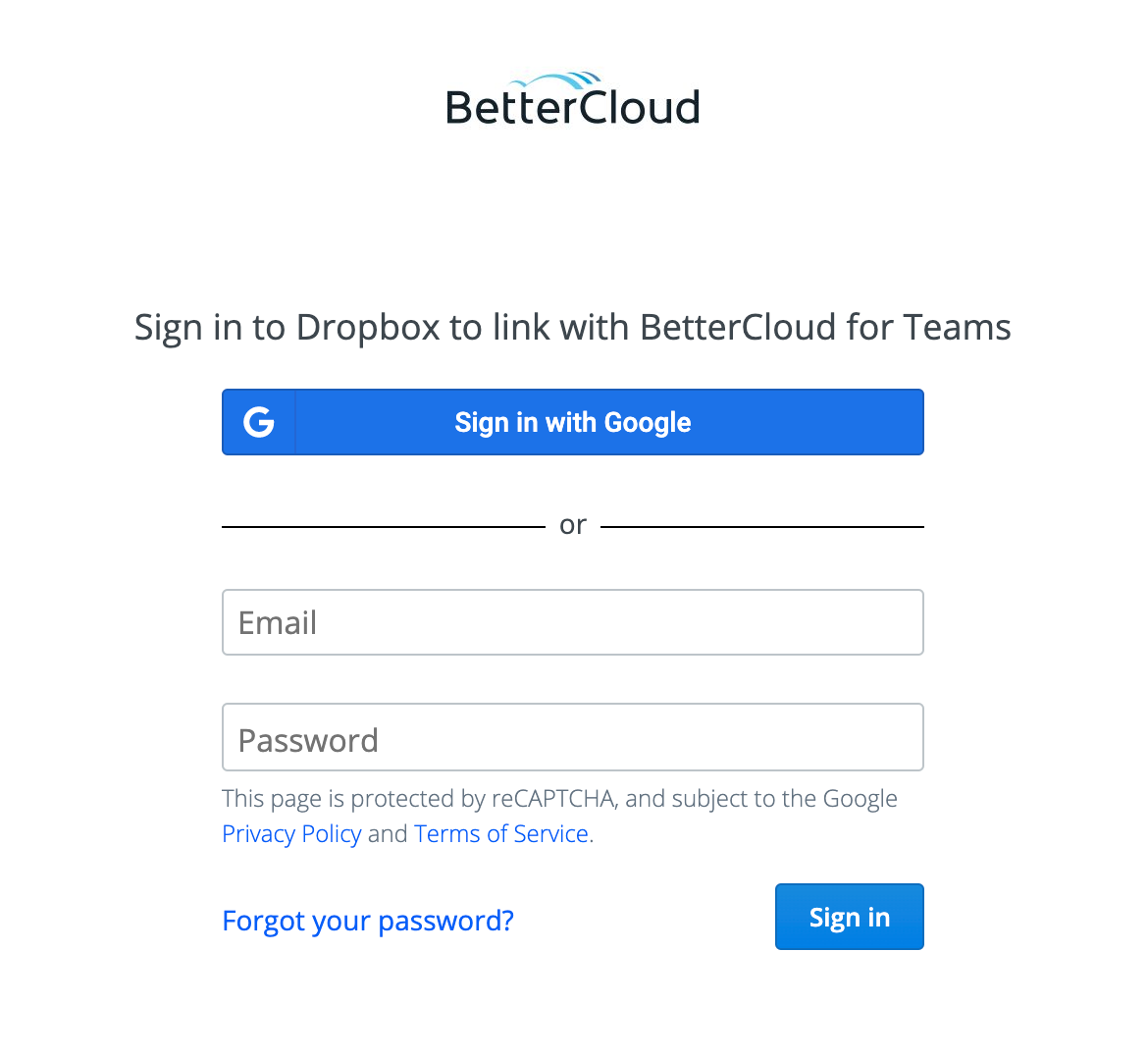Select the Email input field
This screenshot has height=1058, width=1148.
[572, 621]
